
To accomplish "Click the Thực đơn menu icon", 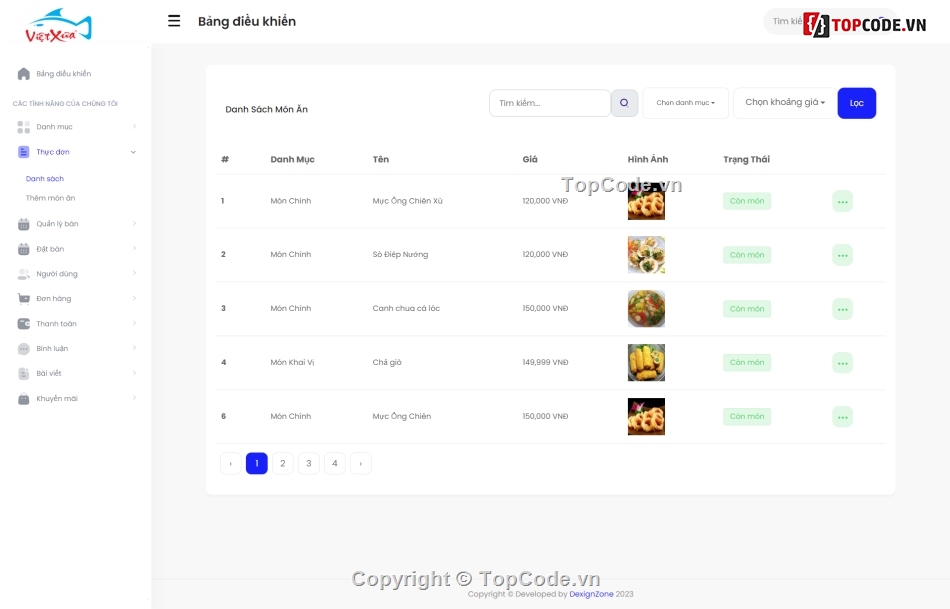I will click(x=24, y=152).
